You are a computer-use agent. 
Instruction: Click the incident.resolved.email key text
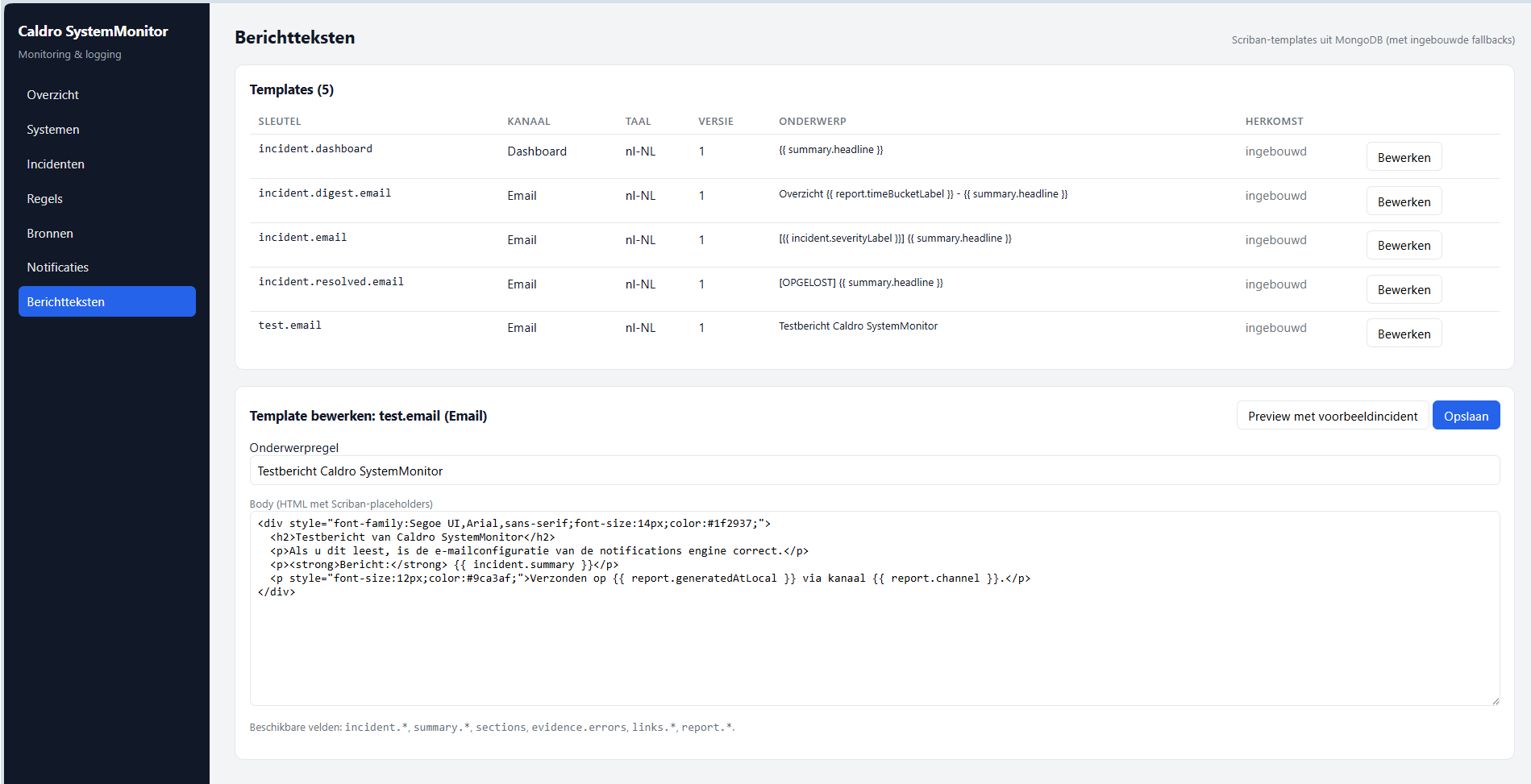(x=331, y=282)
